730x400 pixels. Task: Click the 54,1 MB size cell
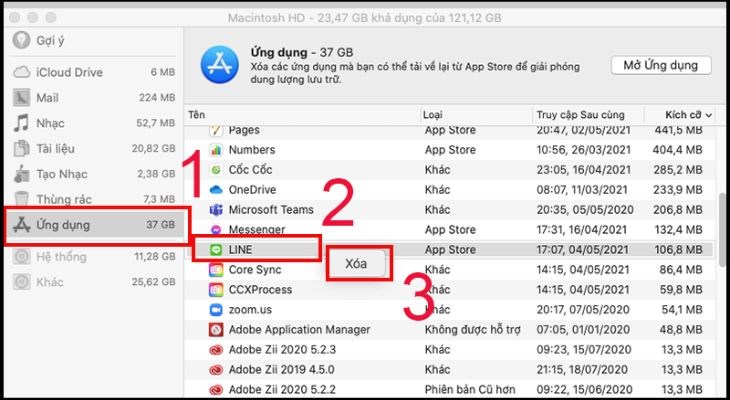[681, 310]
